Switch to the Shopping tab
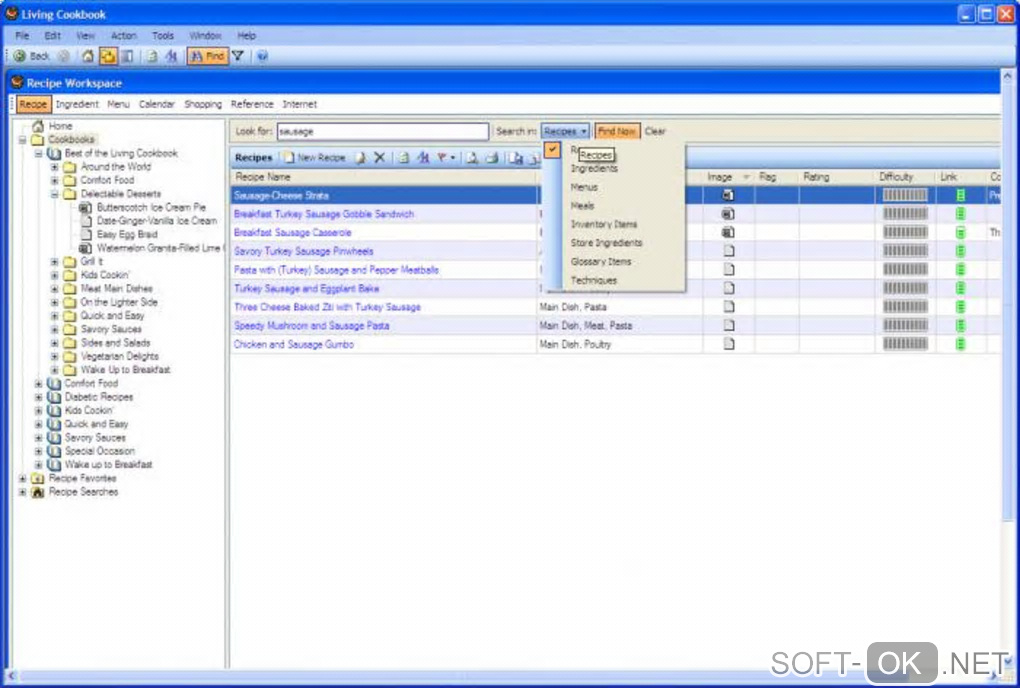Image resolution: width=1020 pixels, height=688 pixels. coord(203,104)
